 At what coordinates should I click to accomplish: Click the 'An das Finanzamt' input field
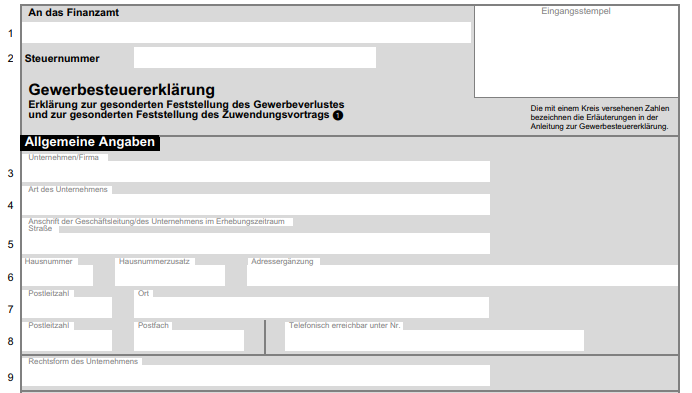point(246,33)
